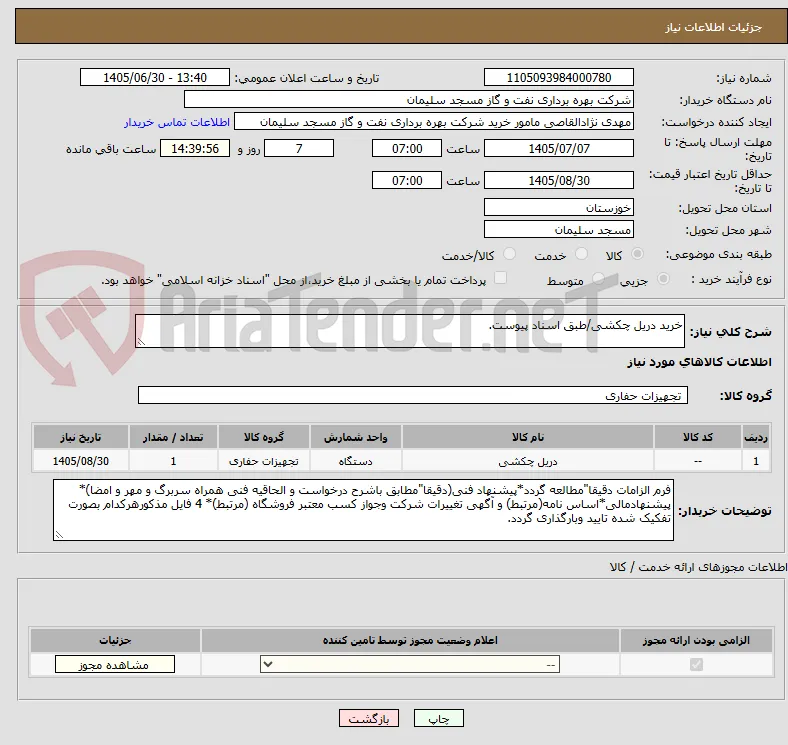
Task: Click the الزامی بودن ارائه مجوز column header
Action: [x=696, y=640]
